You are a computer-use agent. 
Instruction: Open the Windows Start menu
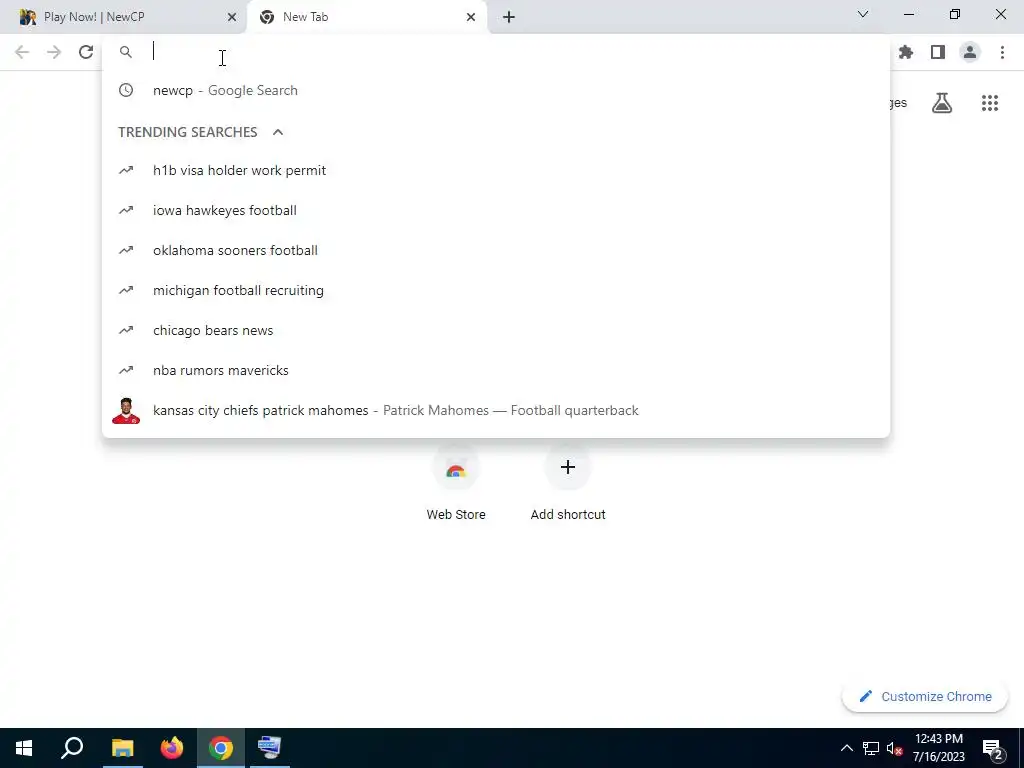coord(24,748)
